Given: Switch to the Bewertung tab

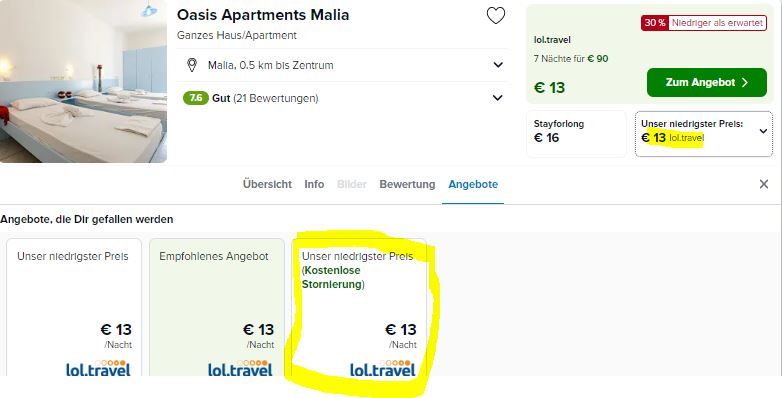Looking at the screenshot, I should [407, 184].
